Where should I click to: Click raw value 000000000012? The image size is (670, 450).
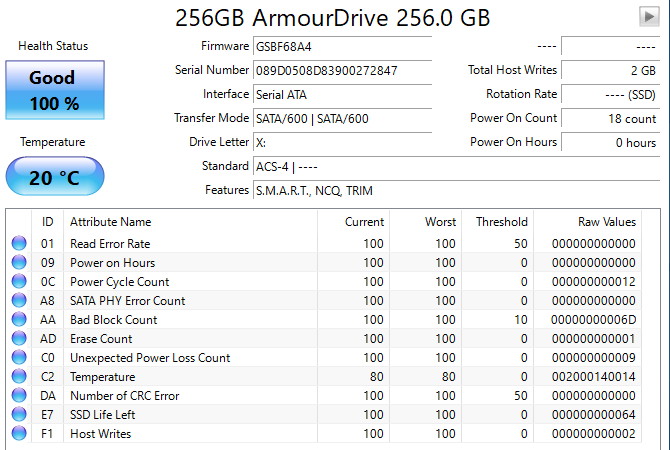[594, 282]
